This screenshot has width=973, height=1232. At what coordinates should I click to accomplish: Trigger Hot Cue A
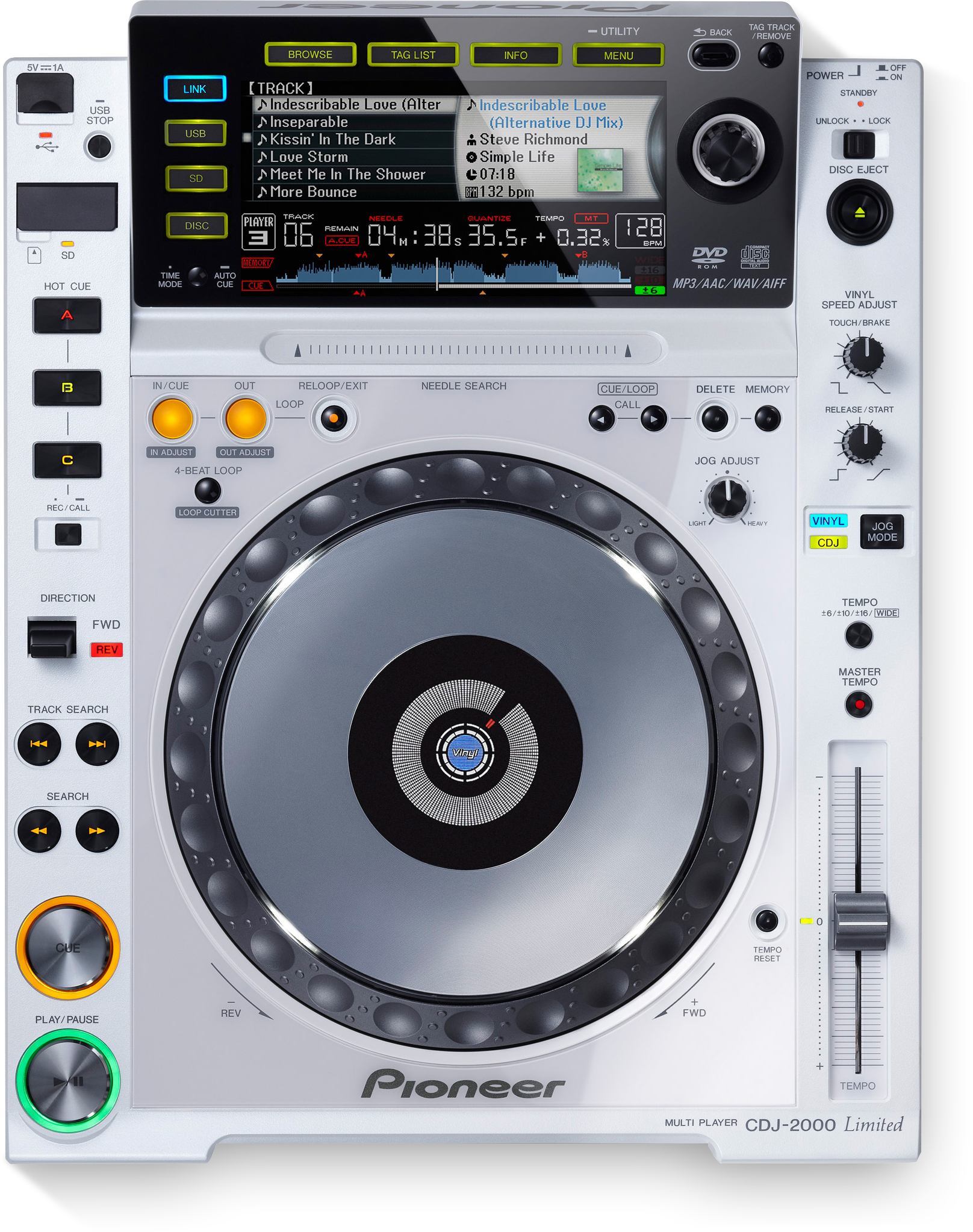[67, 316]
